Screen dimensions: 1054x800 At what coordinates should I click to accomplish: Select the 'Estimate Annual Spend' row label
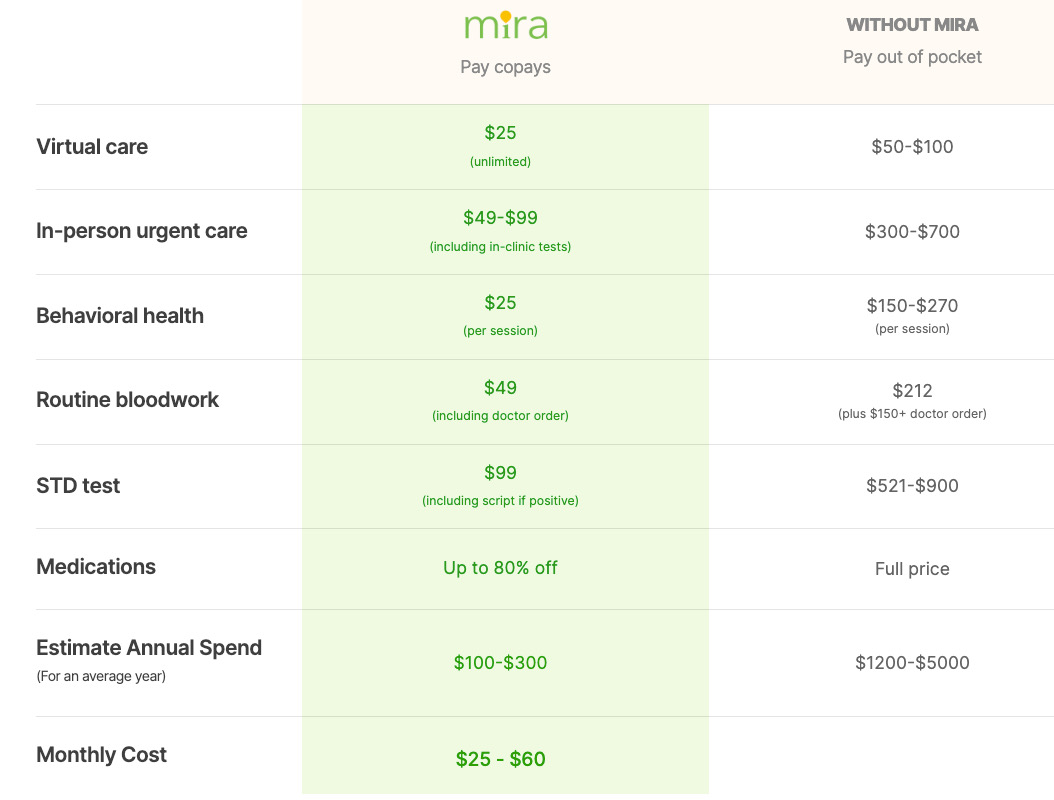point(149,648)
